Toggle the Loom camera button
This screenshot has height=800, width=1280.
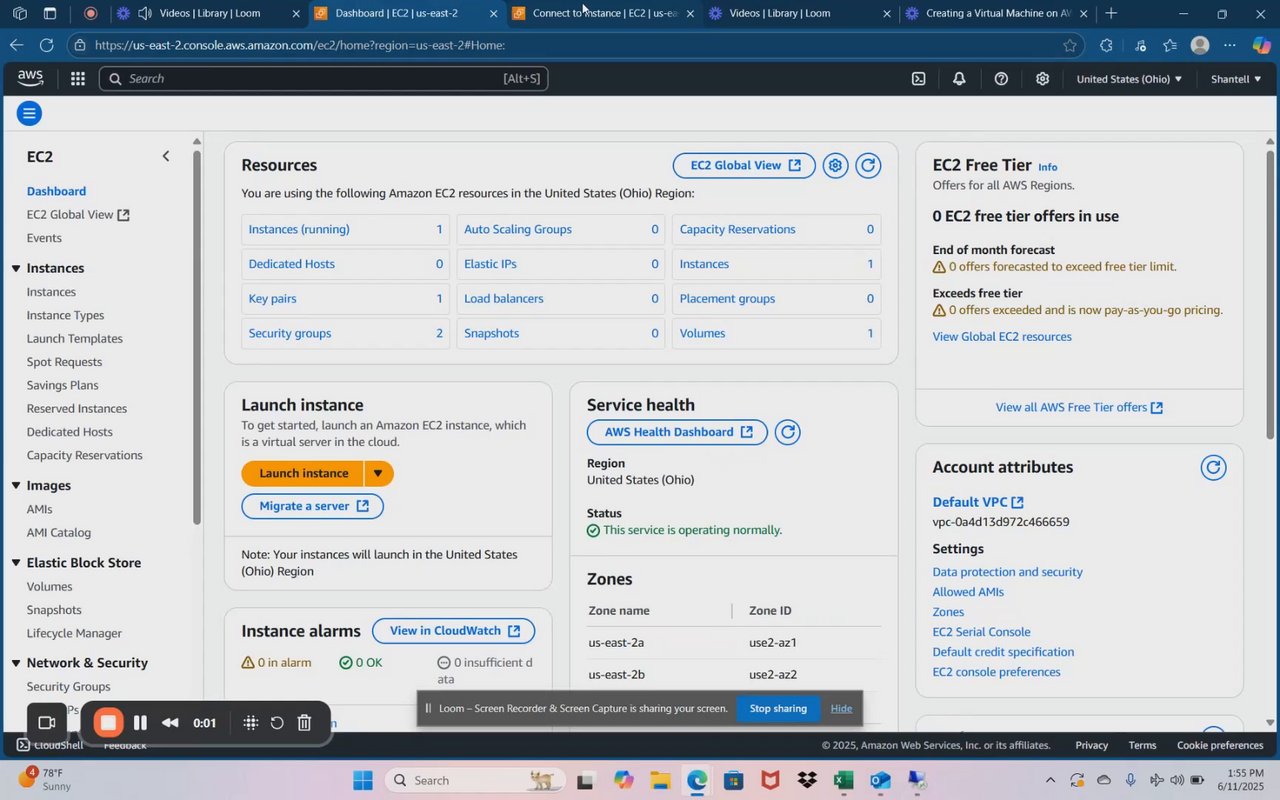click(x=46, y=723)
